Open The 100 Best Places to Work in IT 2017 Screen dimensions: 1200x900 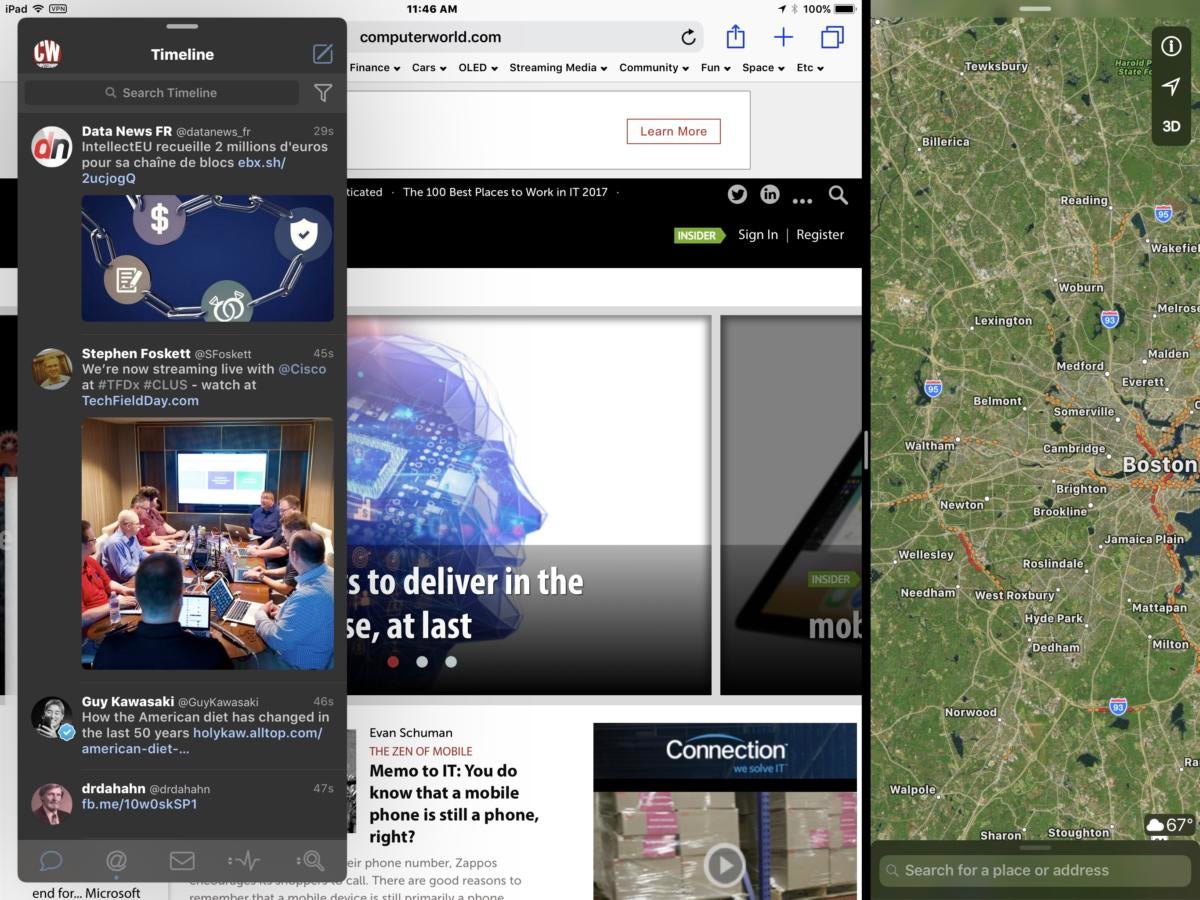(x=505, y=192)
